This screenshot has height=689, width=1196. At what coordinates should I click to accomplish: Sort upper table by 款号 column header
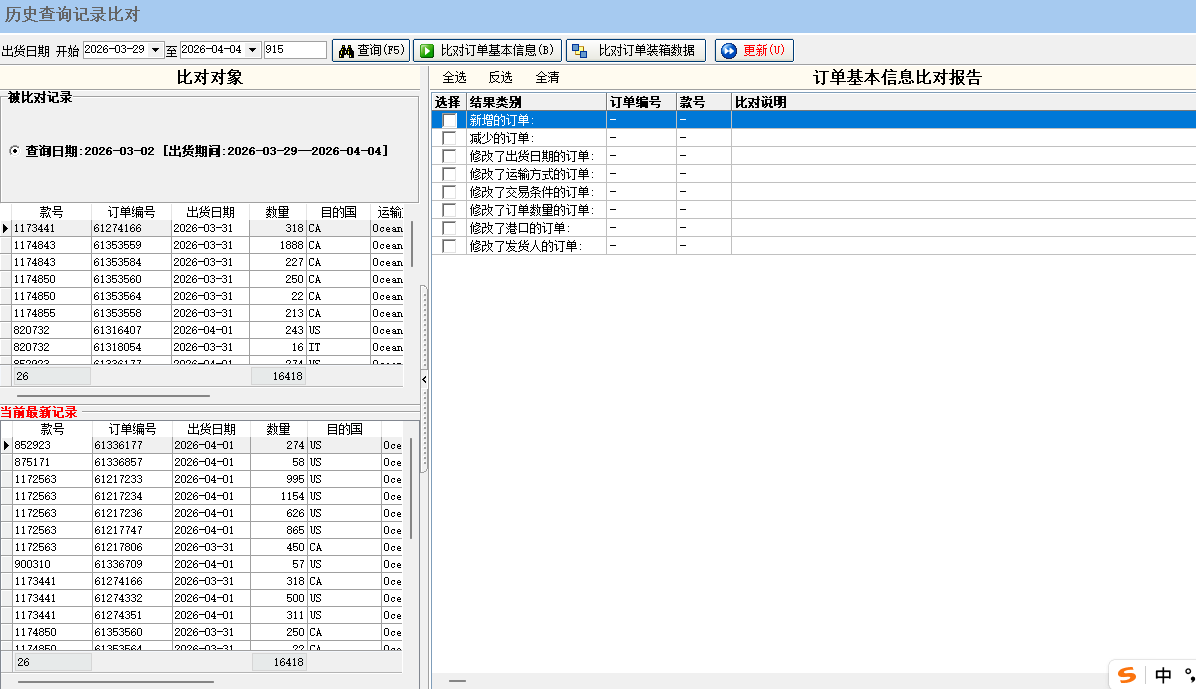pyautogui.click(x=51, y=212)
